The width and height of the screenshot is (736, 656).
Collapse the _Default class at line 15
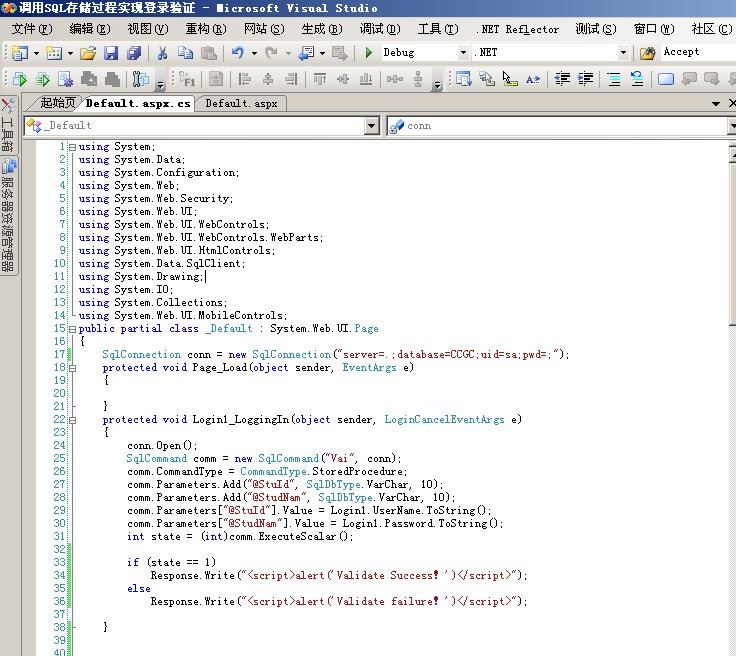tap(72, 329)
